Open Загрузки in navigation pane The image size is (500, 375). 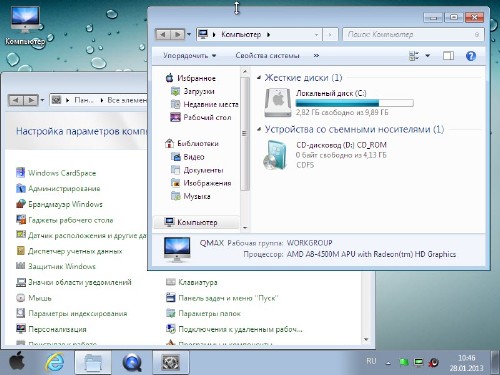(x=192, y=91)
